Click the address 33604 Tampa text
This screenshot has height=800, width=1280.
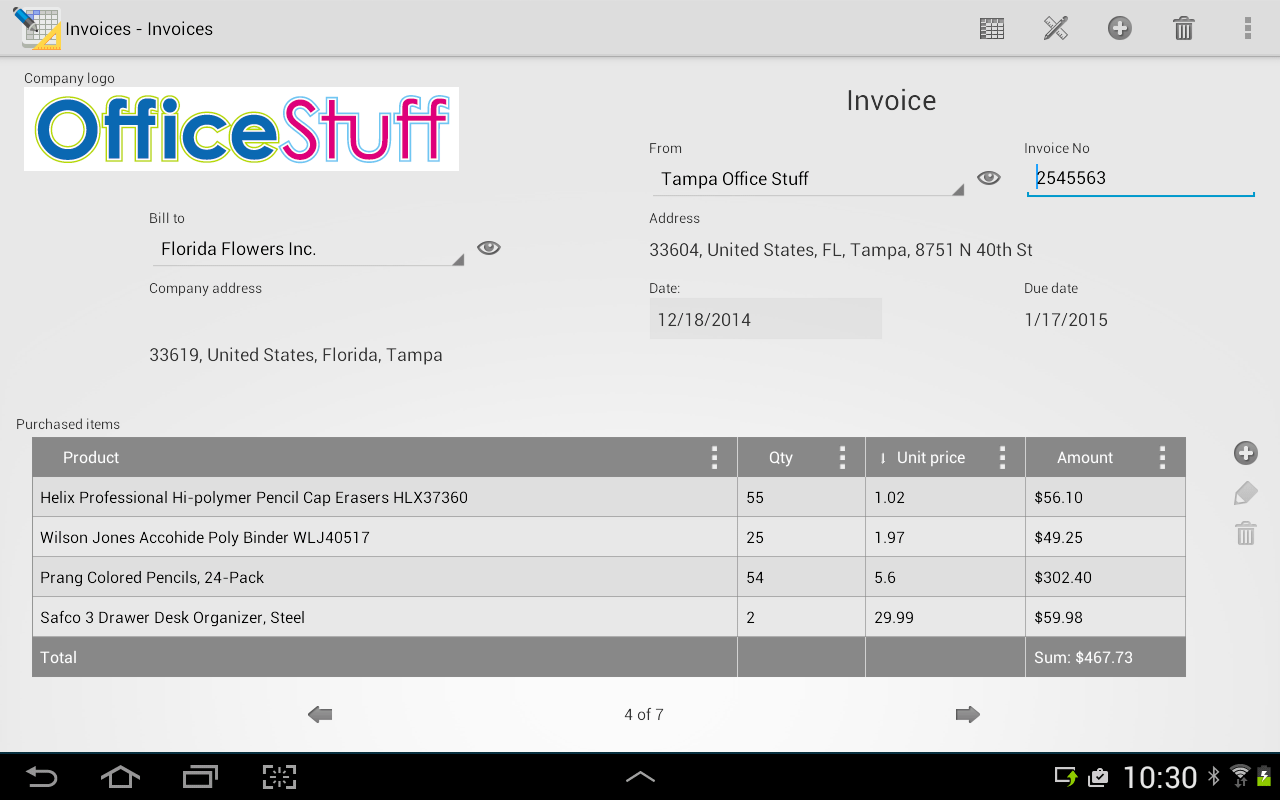click(x=841, y=250)
